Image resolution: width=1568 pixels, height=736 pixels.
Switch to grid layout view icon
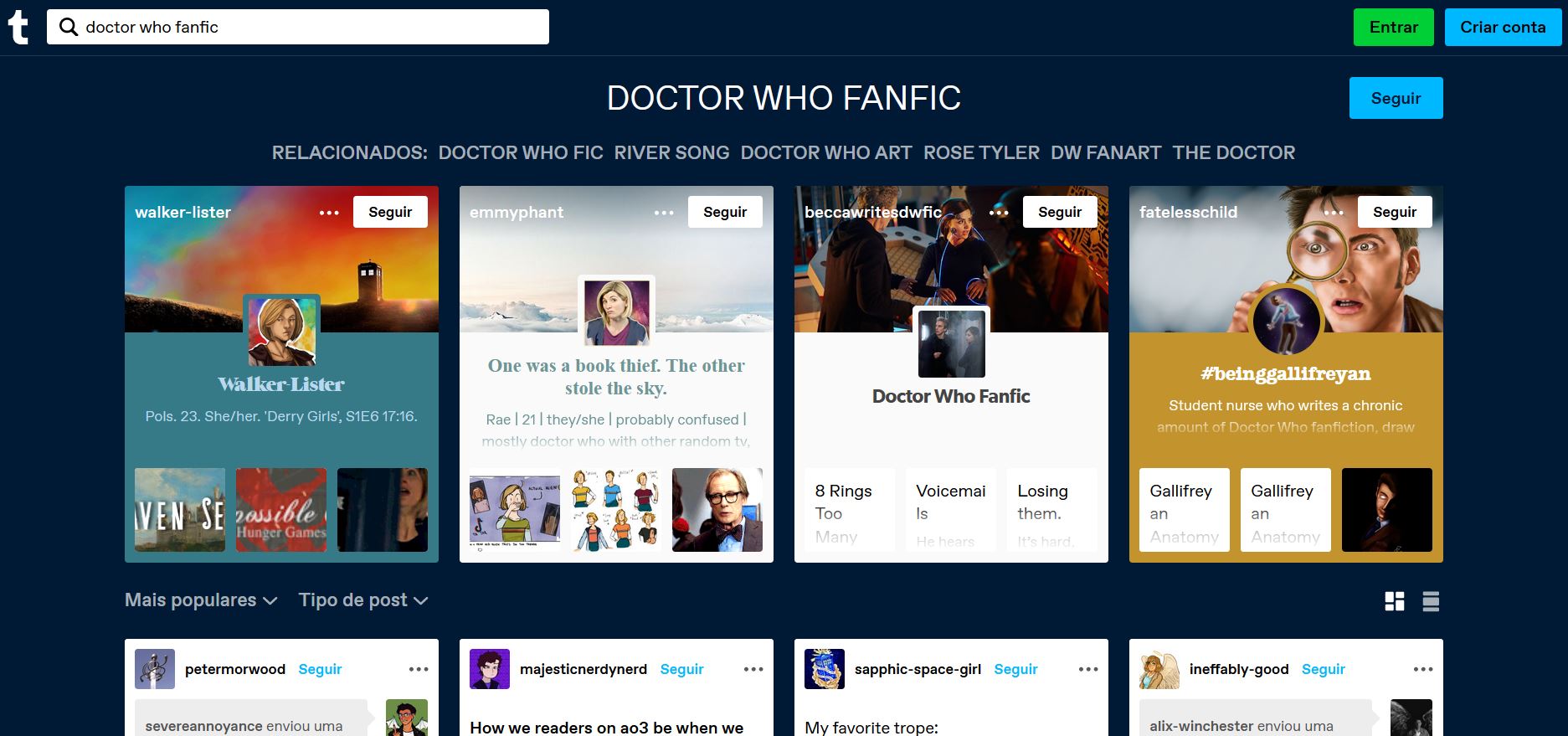click(x=1395, y=601)
